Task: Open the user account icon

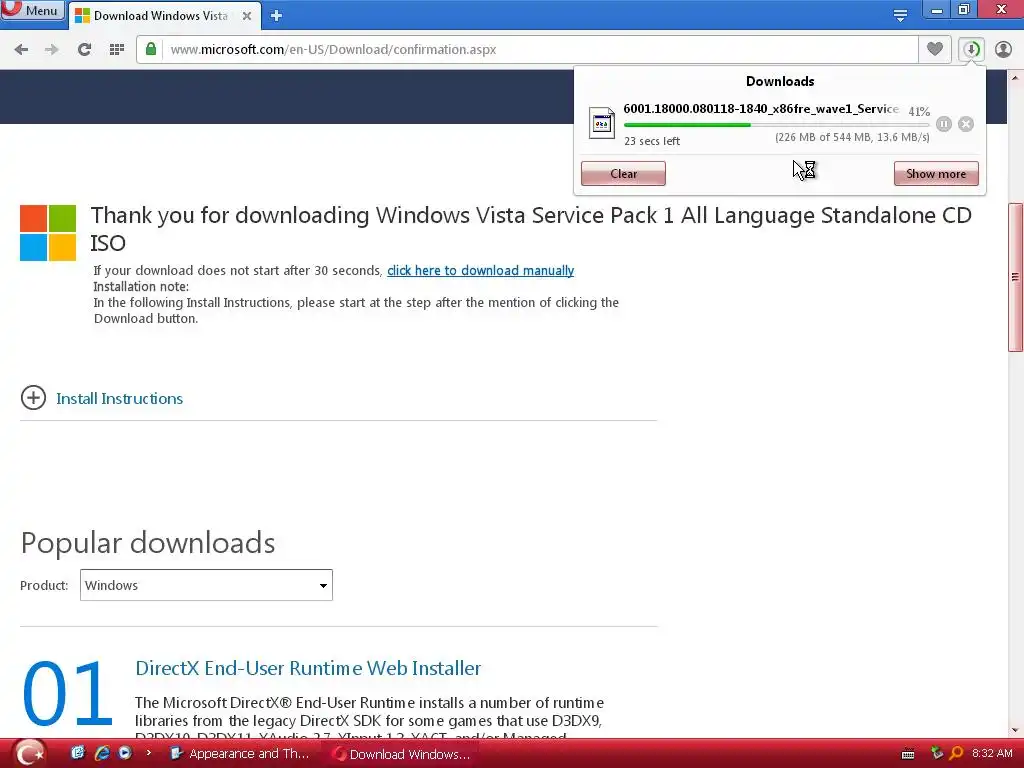Action: click(1003, 49)
